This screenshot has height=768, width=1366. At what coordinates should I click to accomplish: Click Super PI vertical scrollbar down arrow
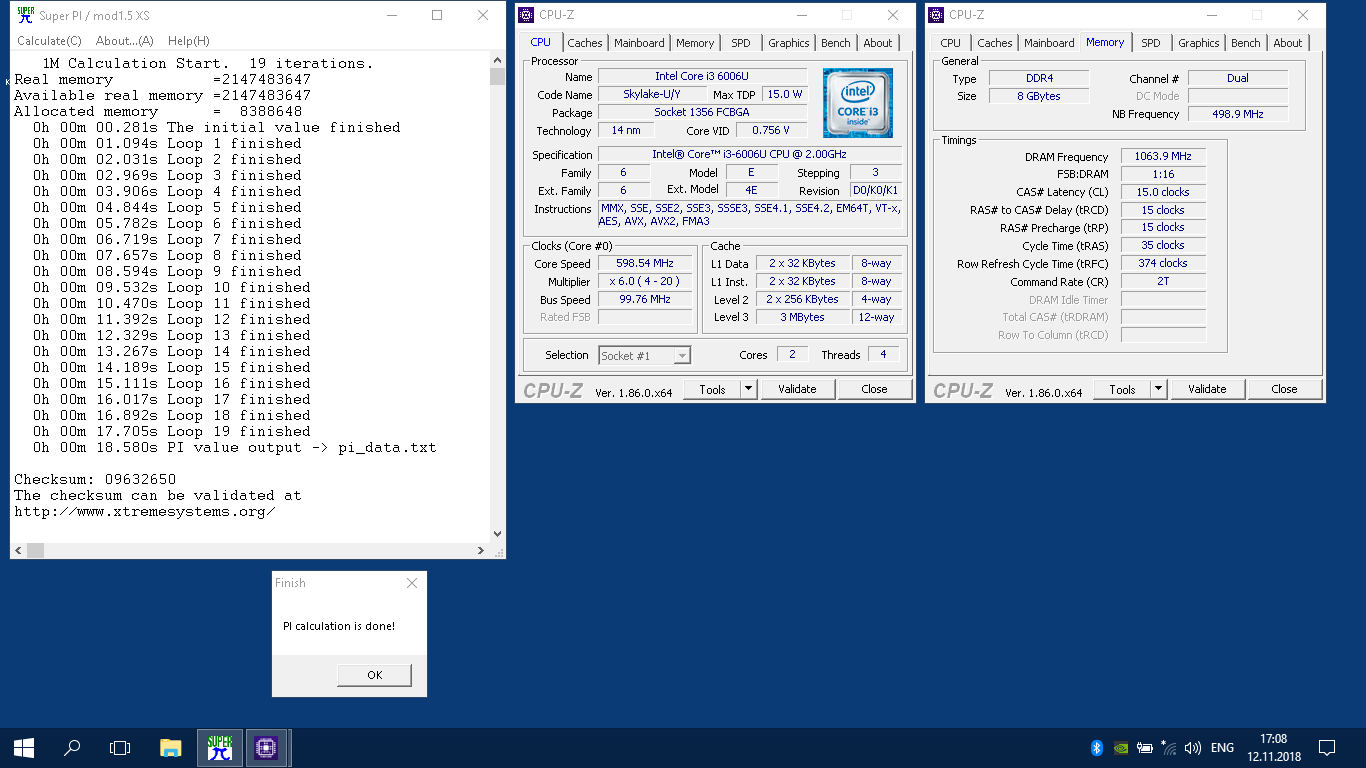(497, 535)
